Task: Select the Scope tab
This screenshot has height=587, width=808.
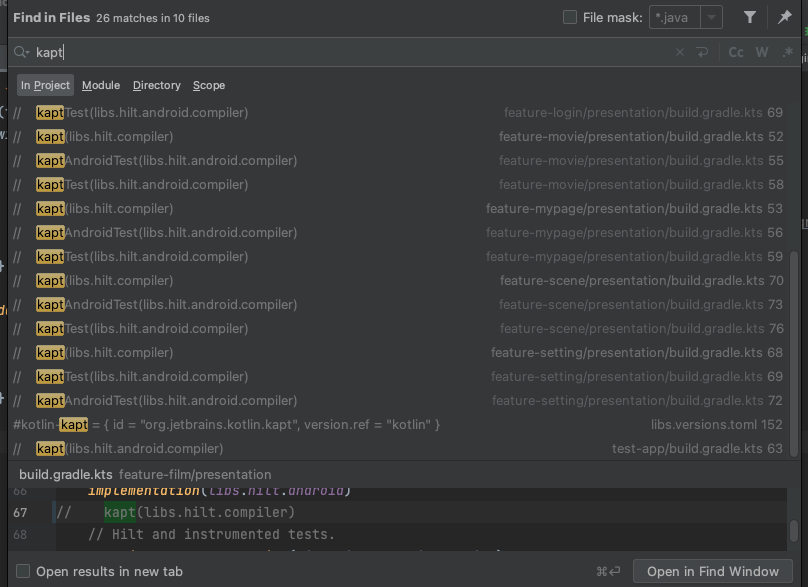Action: (209, 85)
